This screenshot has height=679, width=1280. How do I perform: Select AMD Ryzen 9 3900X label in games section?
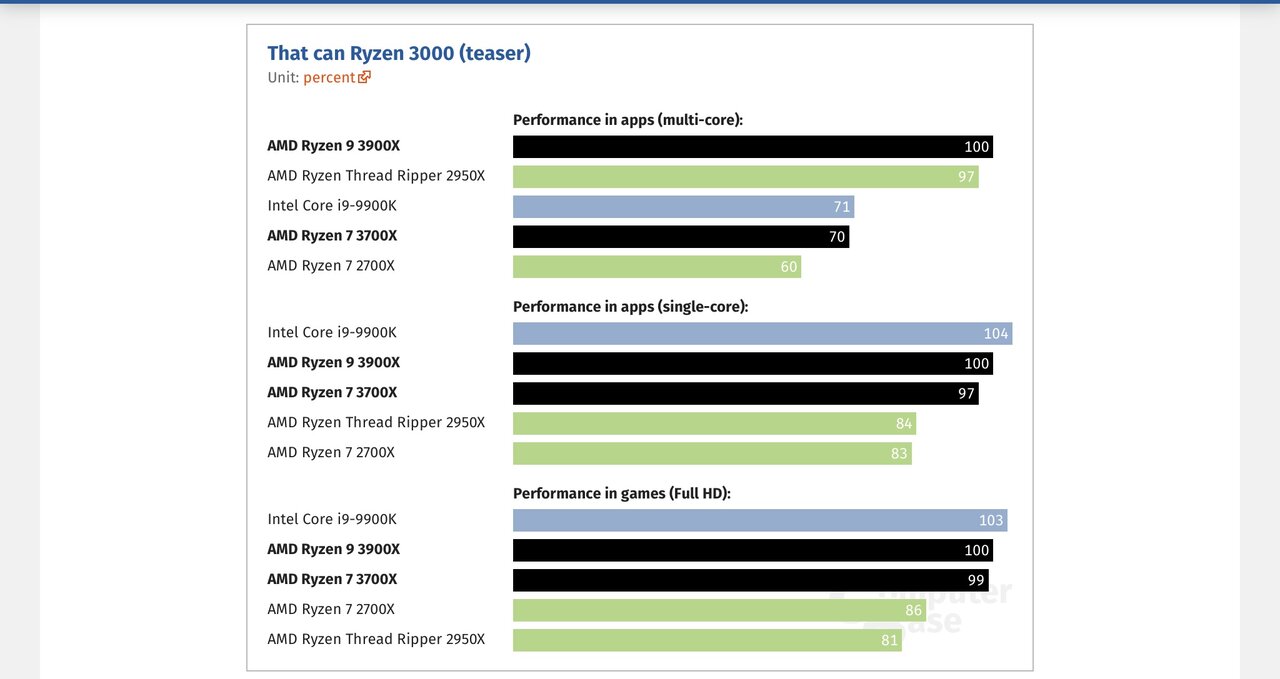333,550
